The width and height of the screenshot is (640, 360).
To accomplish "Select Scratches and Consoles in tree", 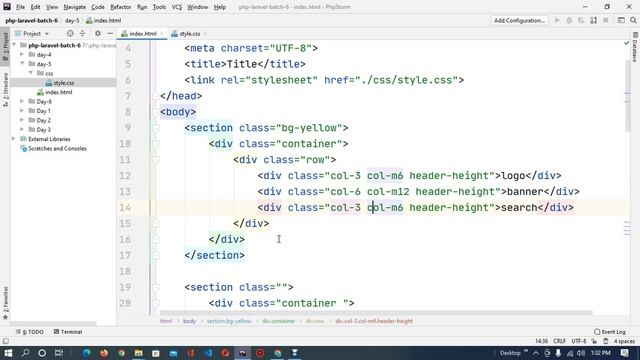I will coord(53,149).
